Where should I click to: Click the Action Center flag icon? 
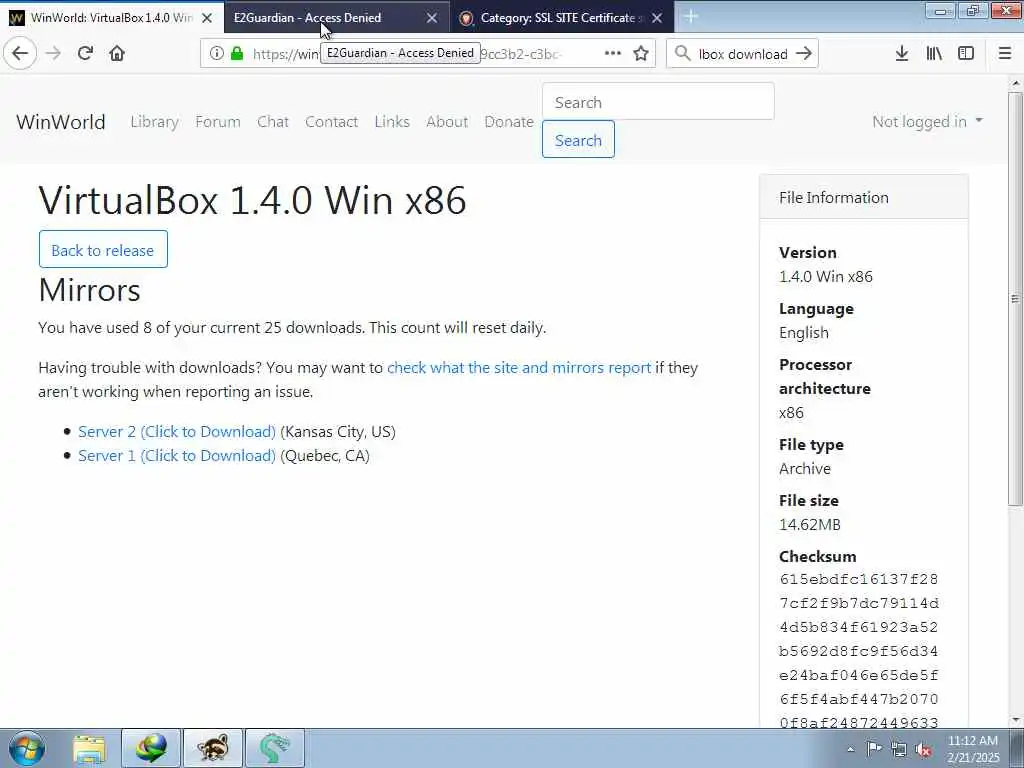click(874, 749)
